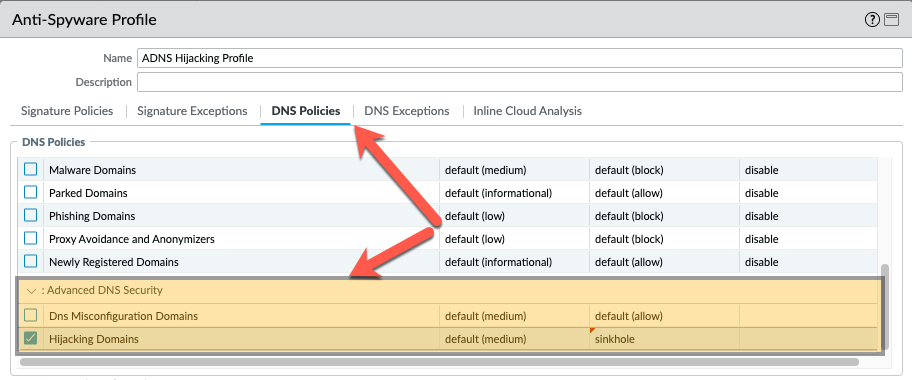Open Newly Registered Domains default (allow) action

(664, 262)
